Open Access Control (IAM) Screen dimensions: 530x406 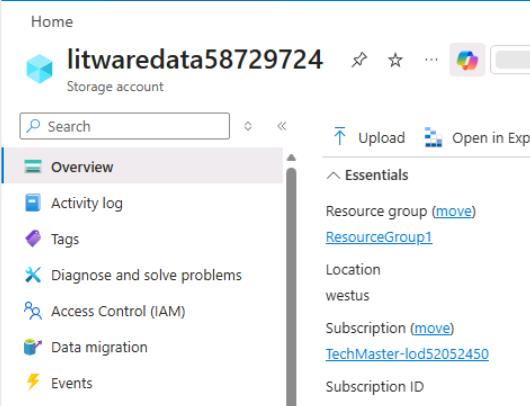[142, 311]
